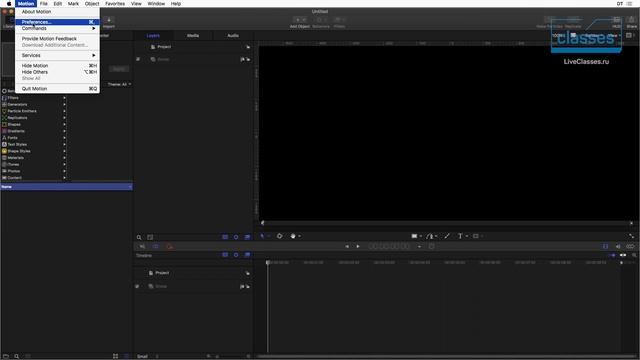Toggle audio mute speaker icon
Screen dimensions: 640x360
pyautogui.click(x=618, y=247)
